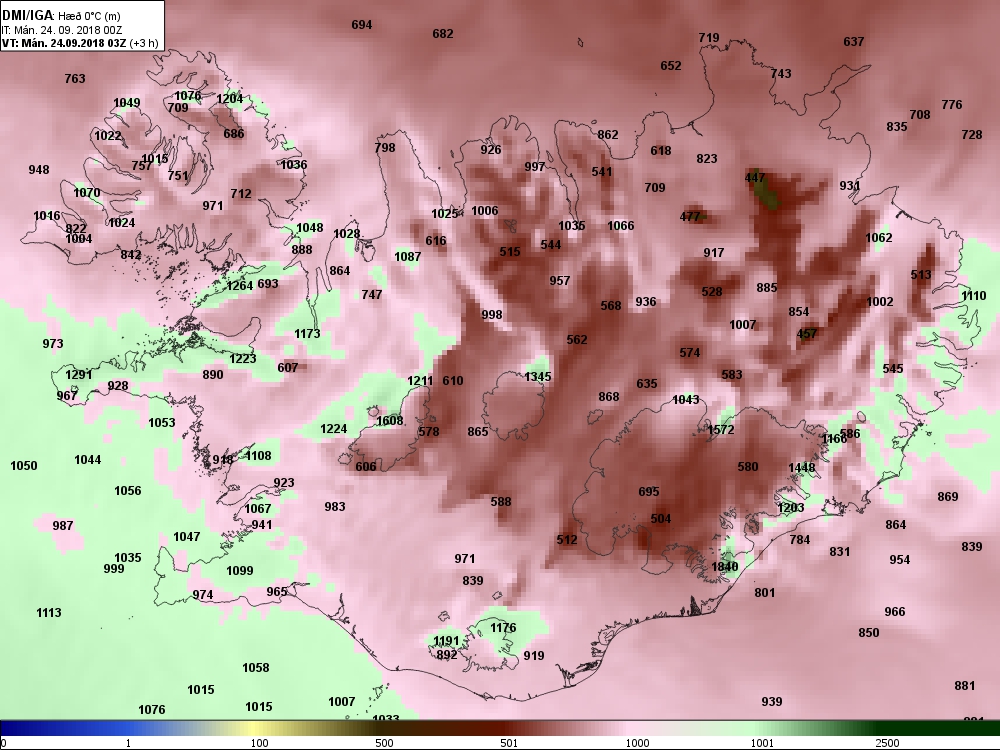Click the map value 1043

tap(686, 399)
